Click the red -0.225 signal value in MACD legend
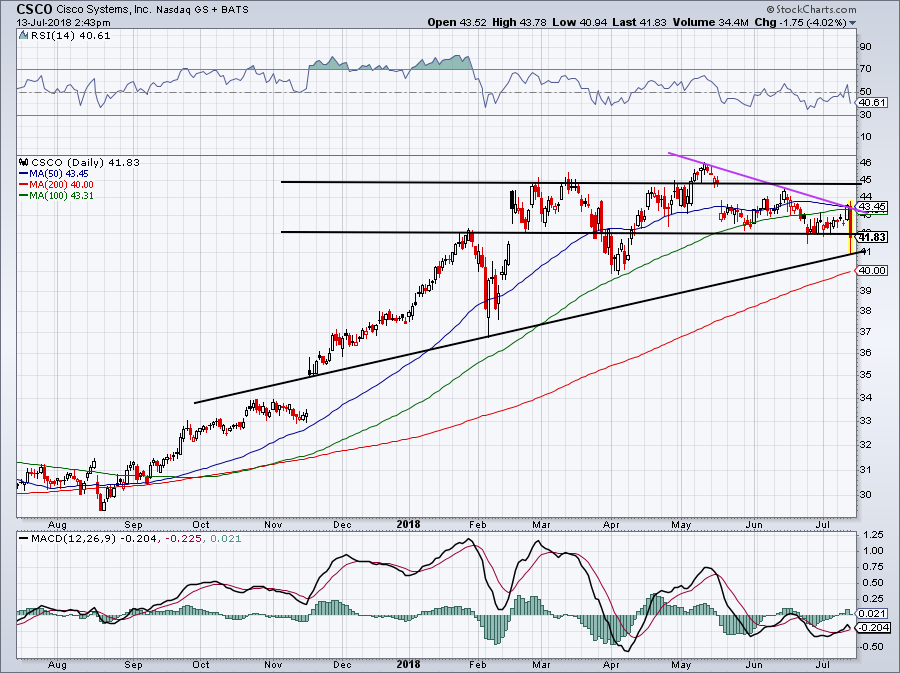Screen dimensions: 900x673 tap(183, 539)
